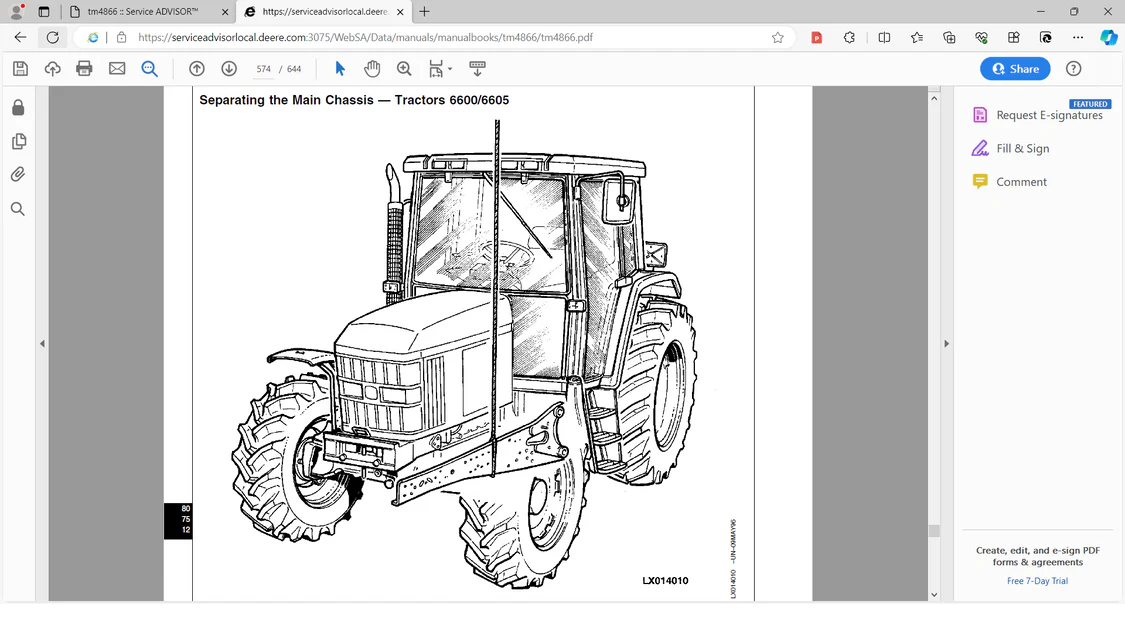The width and height of the screenshot is (1125, 619).
Task: Expand the left navigation pane arrow
Action: 42,344
